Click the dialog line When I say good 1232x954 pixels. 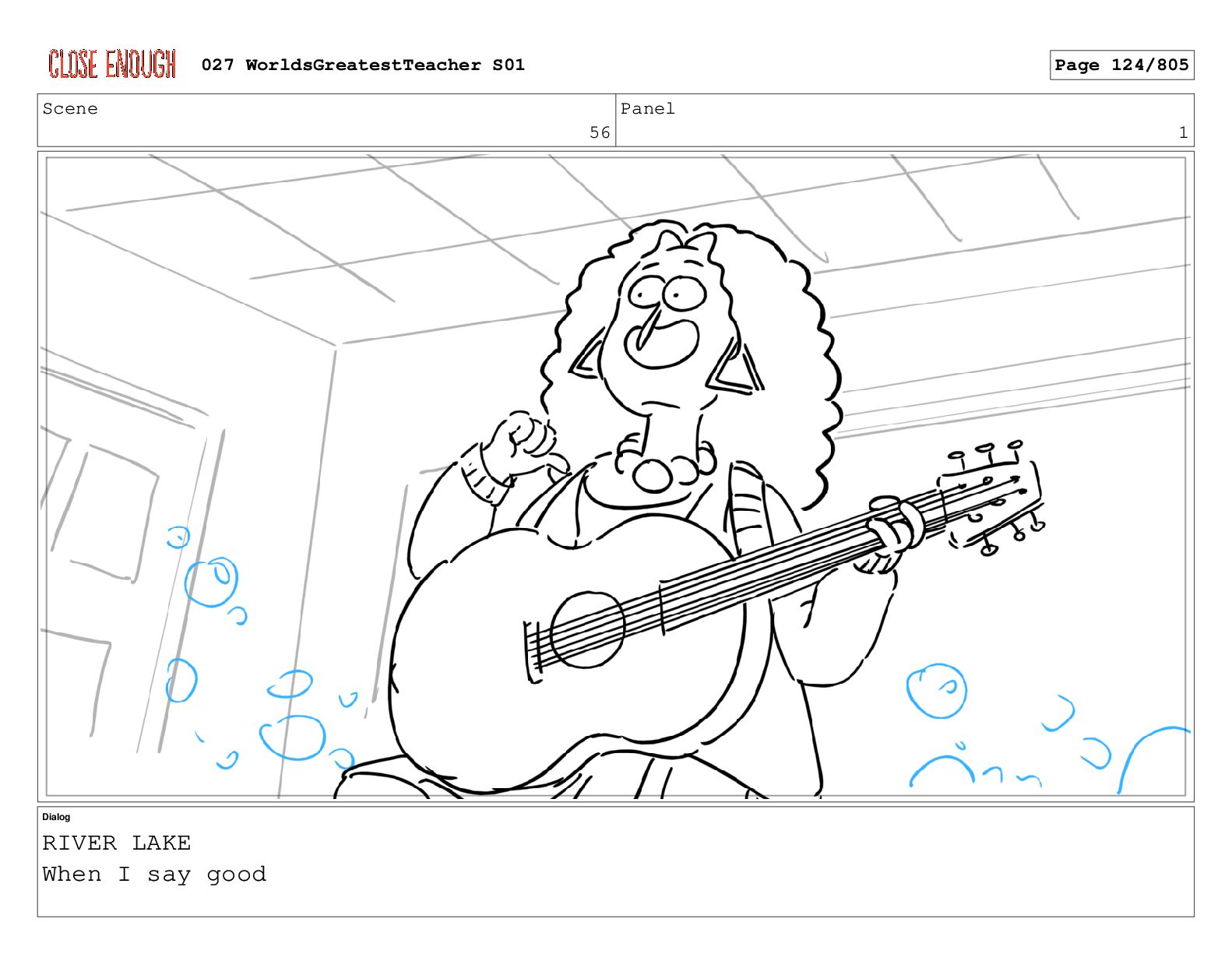154,875
